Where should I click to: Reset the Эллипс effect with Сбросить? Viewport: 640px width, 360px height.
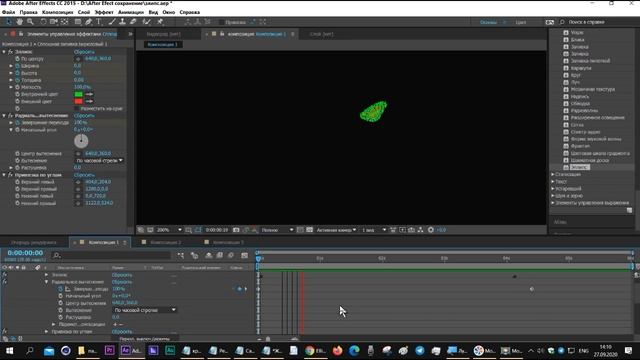(x=84, y=52)
